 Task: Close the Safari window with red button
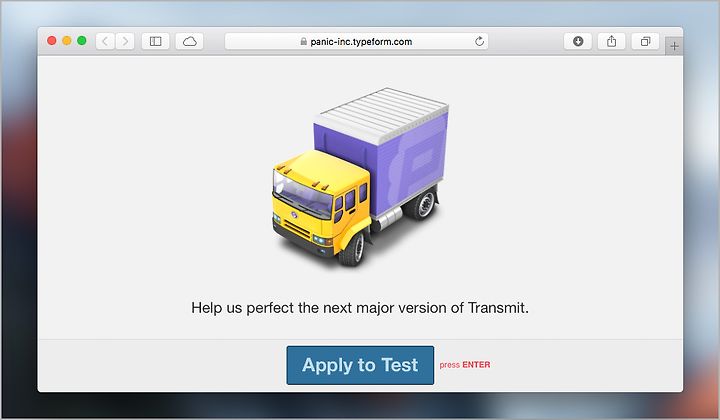(52, 41)
